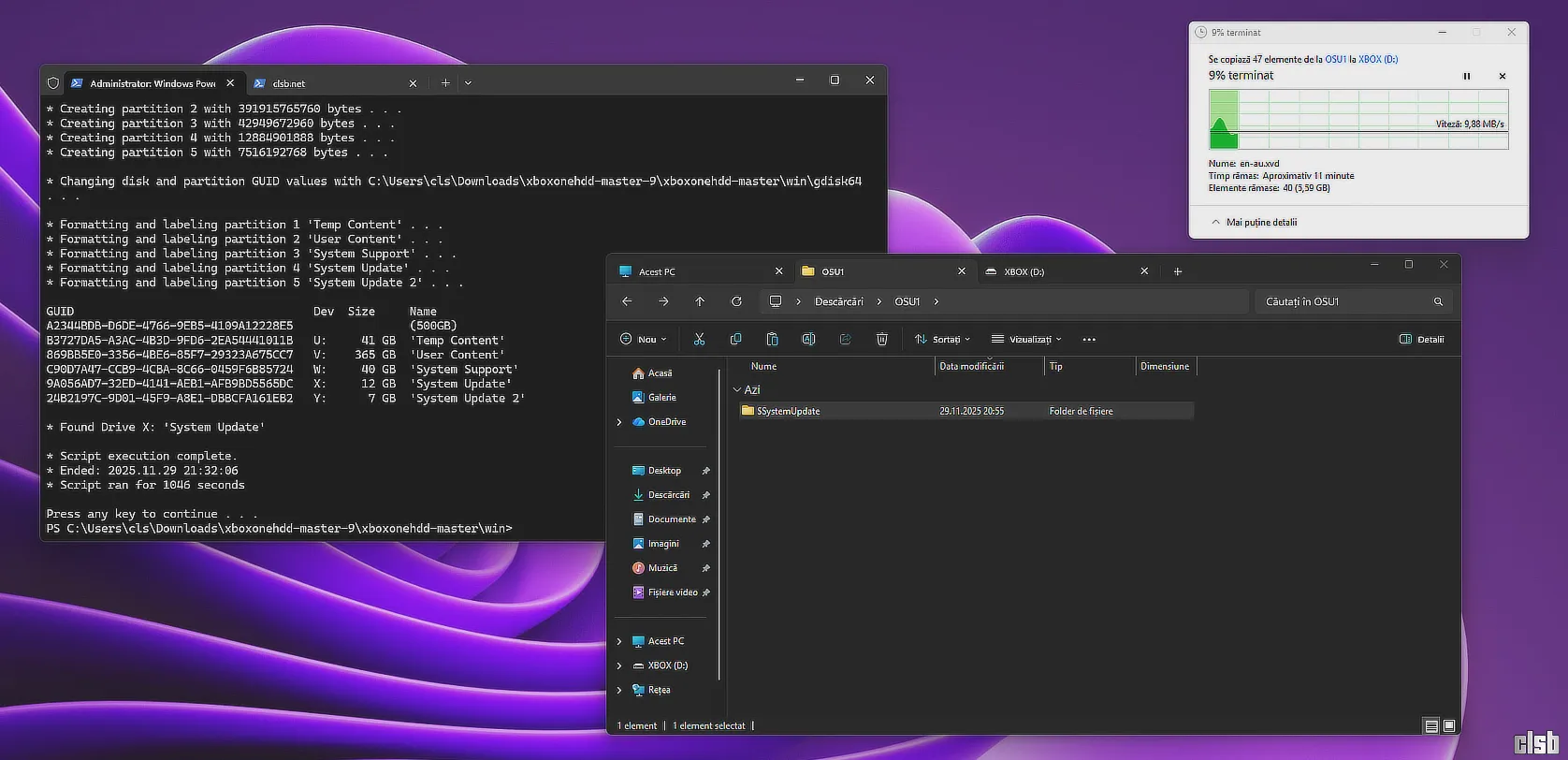
Task: Refresh the OSU1 folder view
Action: (736, 301)
